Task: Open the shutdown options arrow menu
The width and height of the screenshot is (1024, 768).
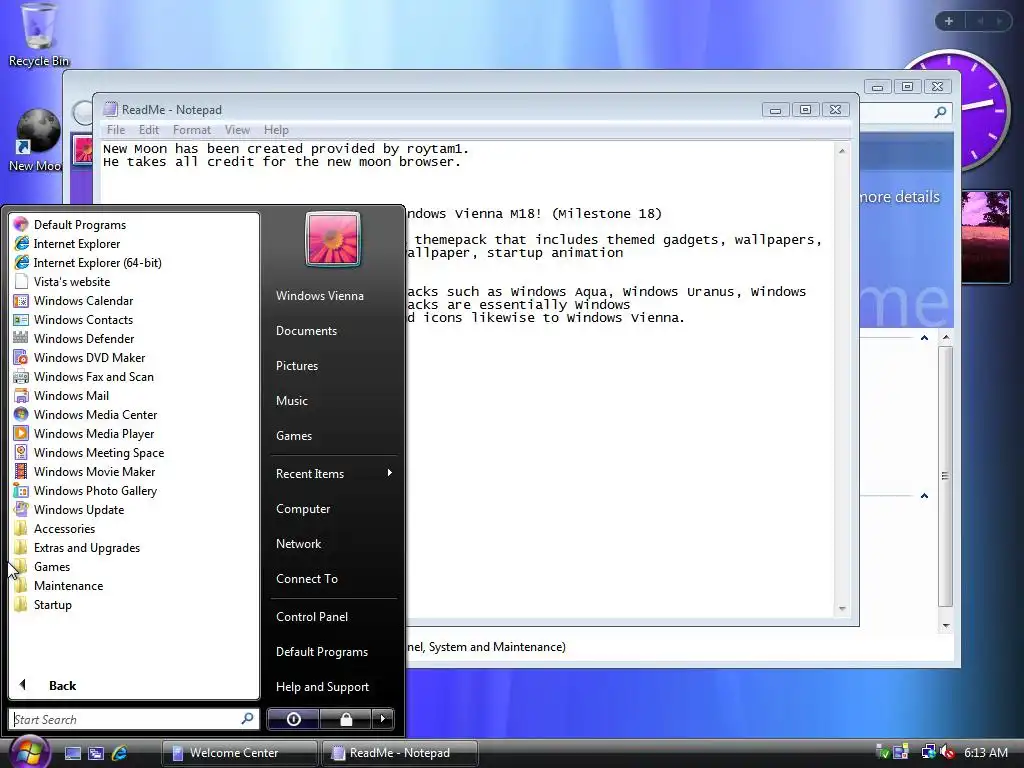Action: point(383,719)
